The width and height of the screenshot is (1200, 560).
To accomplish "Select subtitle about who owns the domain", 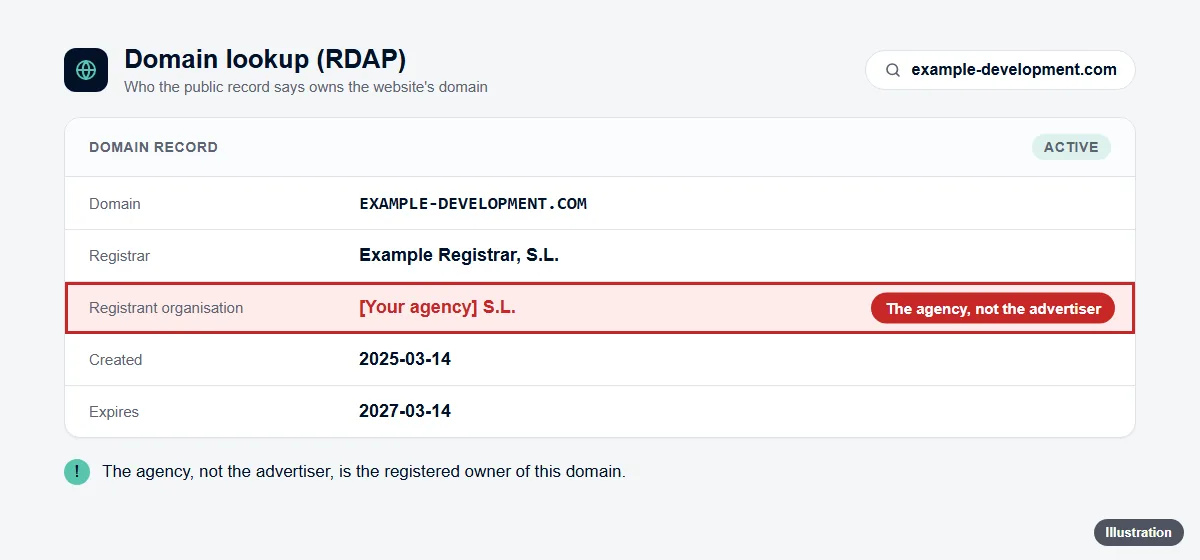I will pyautogui.click(x=306, y=87).
